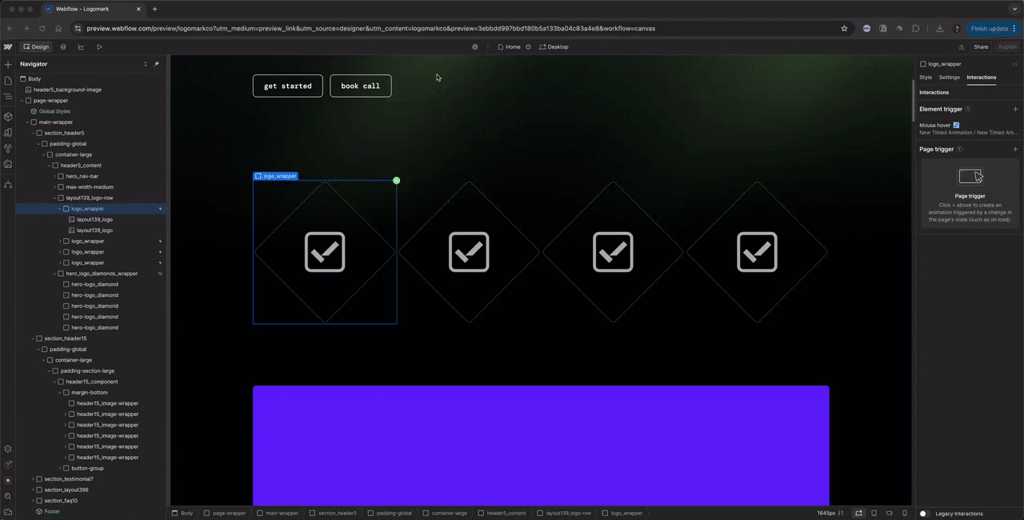The width and height of the screenshot is (1024, 520).
Task: Switch to the Settings tab
Action: point(949,77)
